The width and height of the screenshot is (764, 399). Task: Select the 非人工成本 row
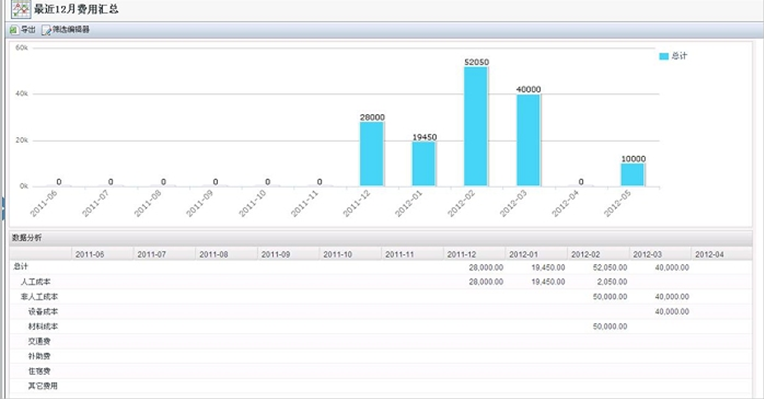pyautogui.click(x=380, y=296)
